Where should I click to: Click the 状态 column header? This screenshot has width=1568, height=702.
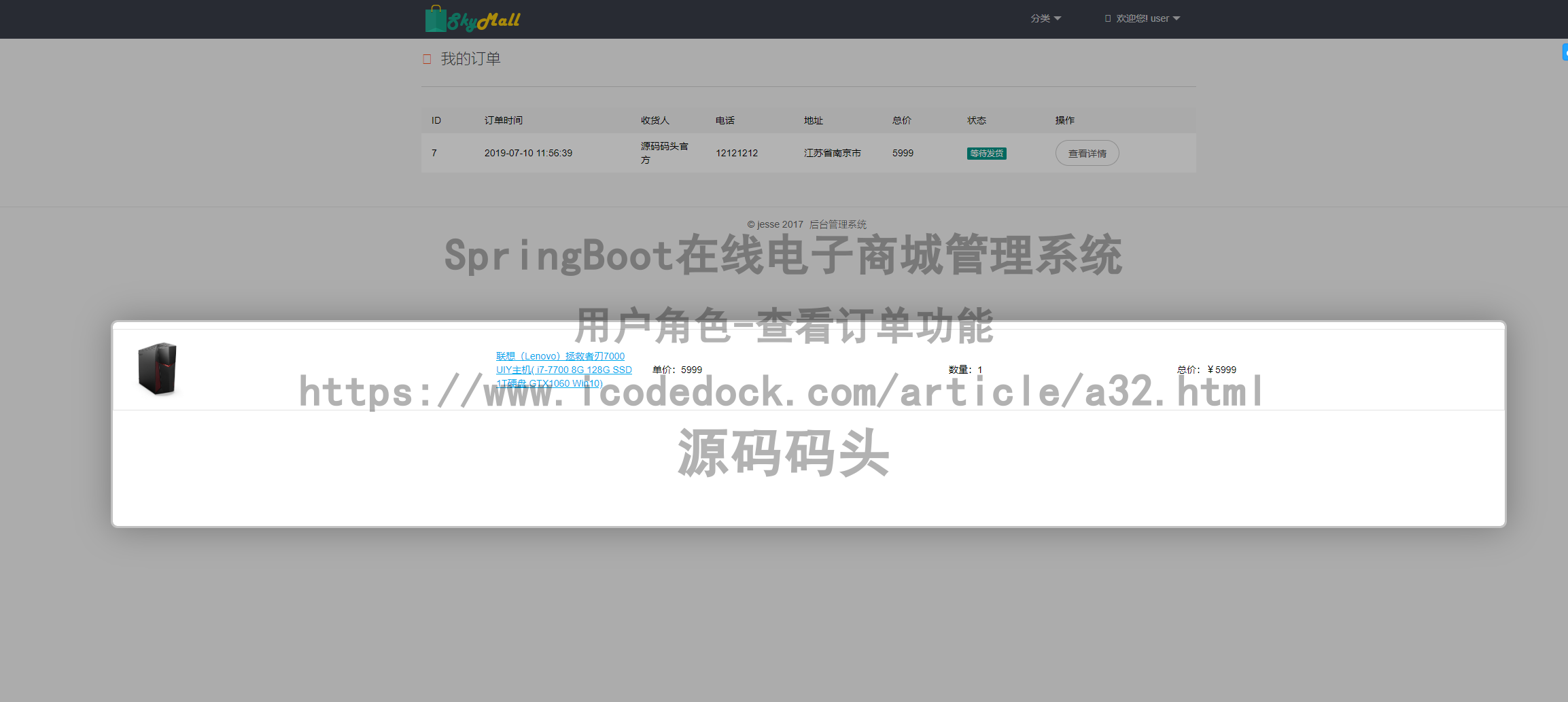976,120
